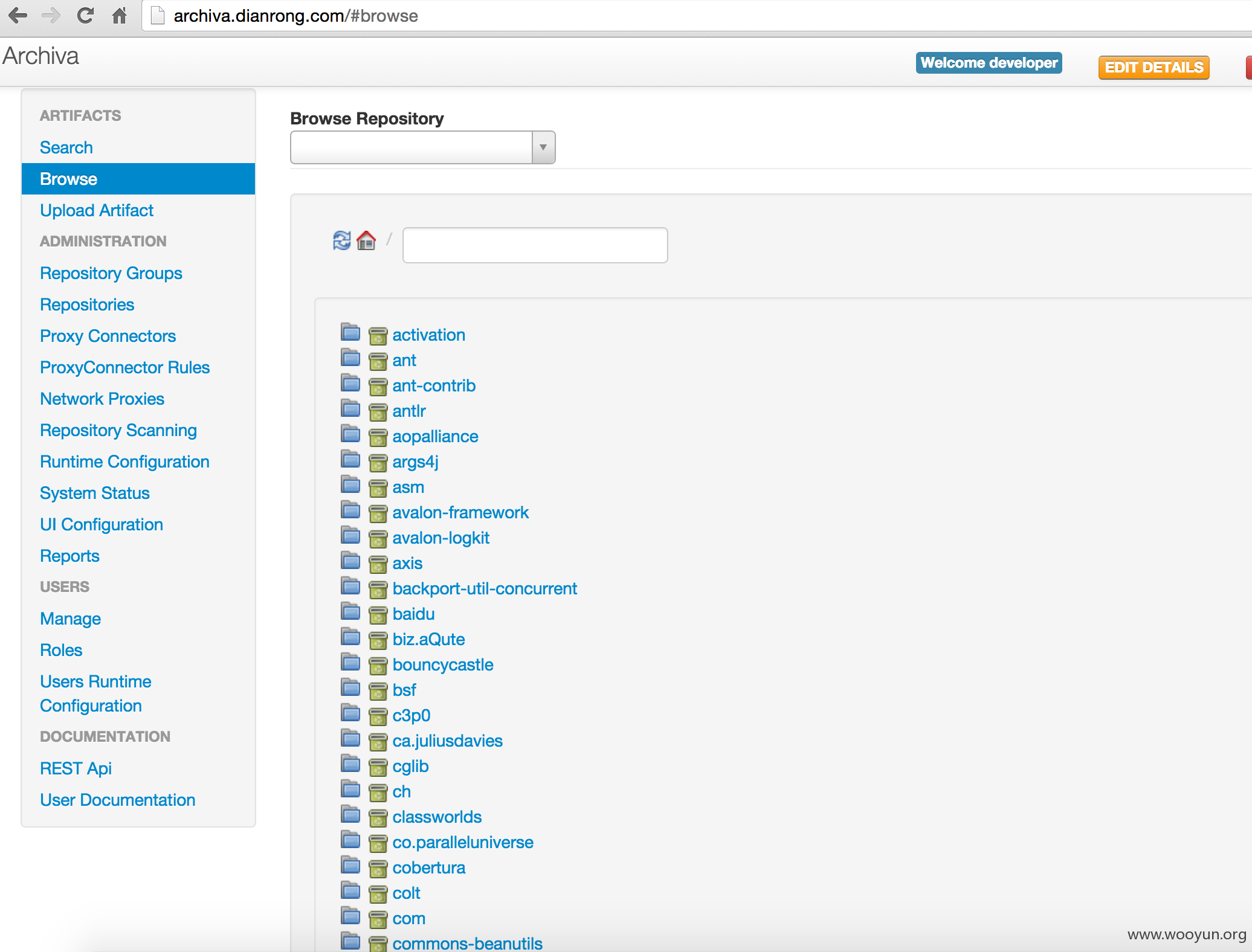Image resolution: width=1252 pixels, height=952 pixels.
Task: Click the folder icon beside backport-util-concurrent
Action: coord(350,586)
